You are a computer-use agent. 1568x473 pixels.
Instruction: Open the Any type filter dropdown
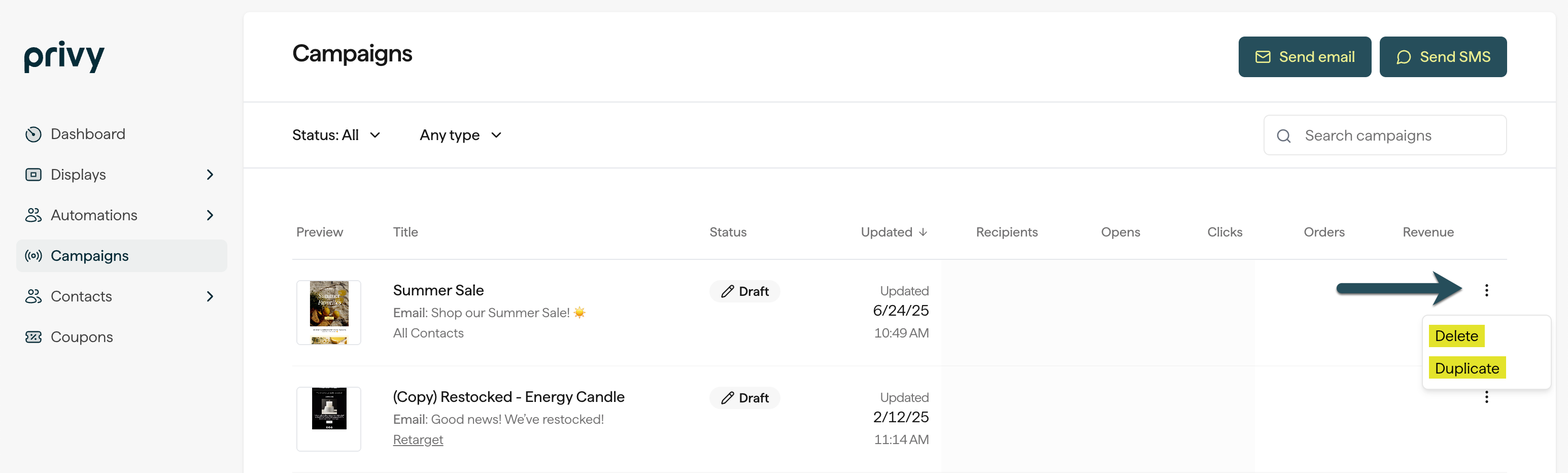coord(461,135)
